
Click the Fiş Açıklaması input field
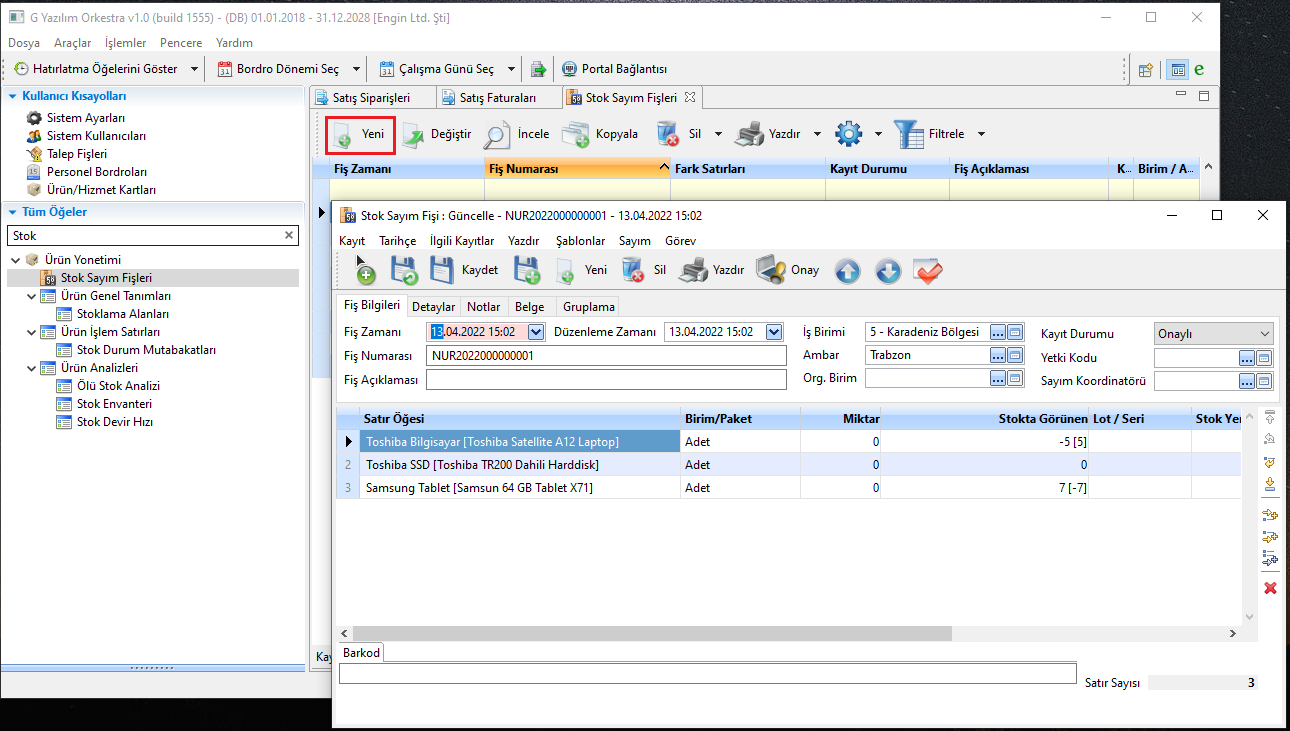click(x=606, y=380)
